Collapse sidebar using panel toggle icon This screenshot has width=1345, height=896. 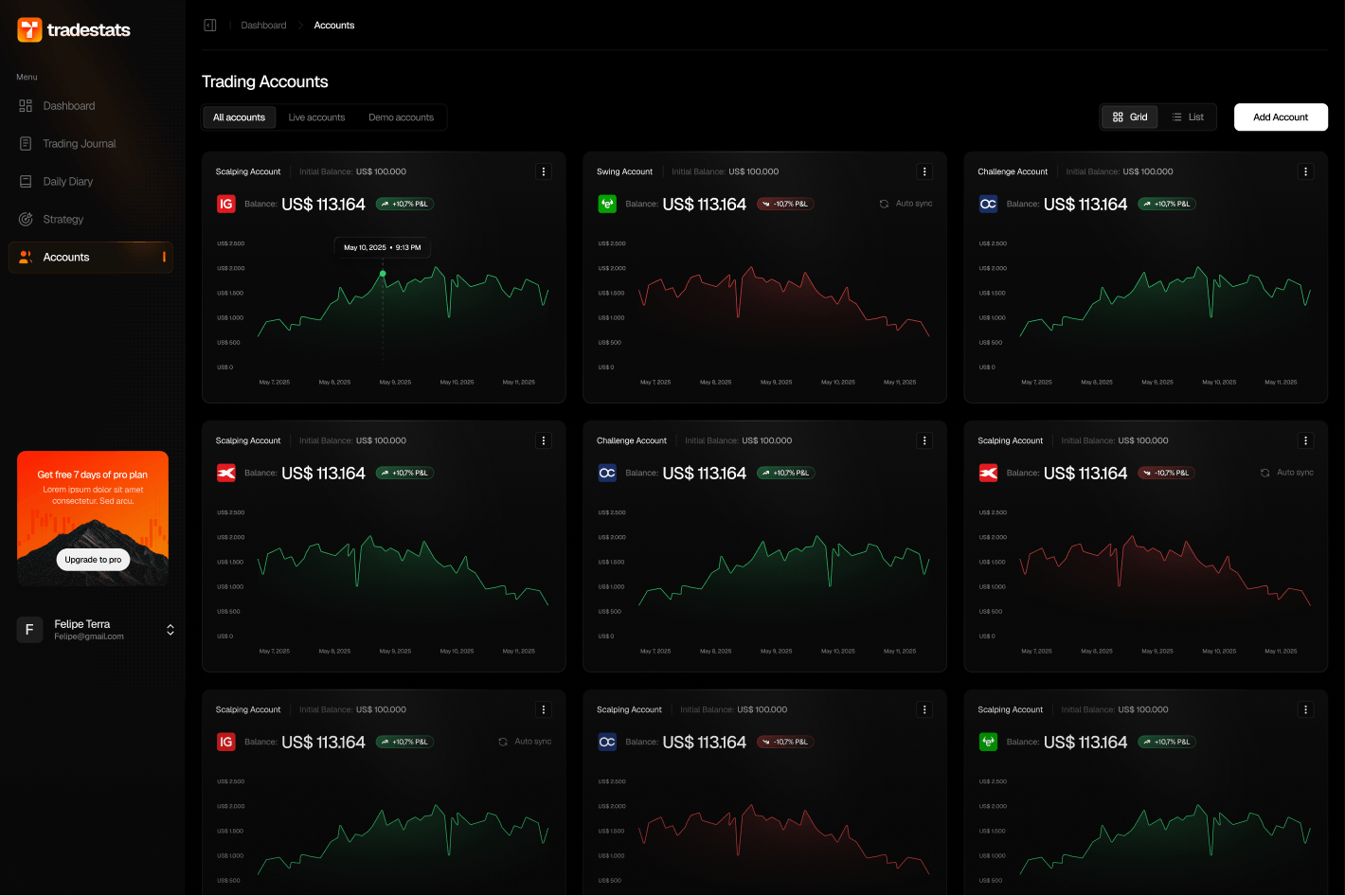pyautogui.click(x=210, y=26)
